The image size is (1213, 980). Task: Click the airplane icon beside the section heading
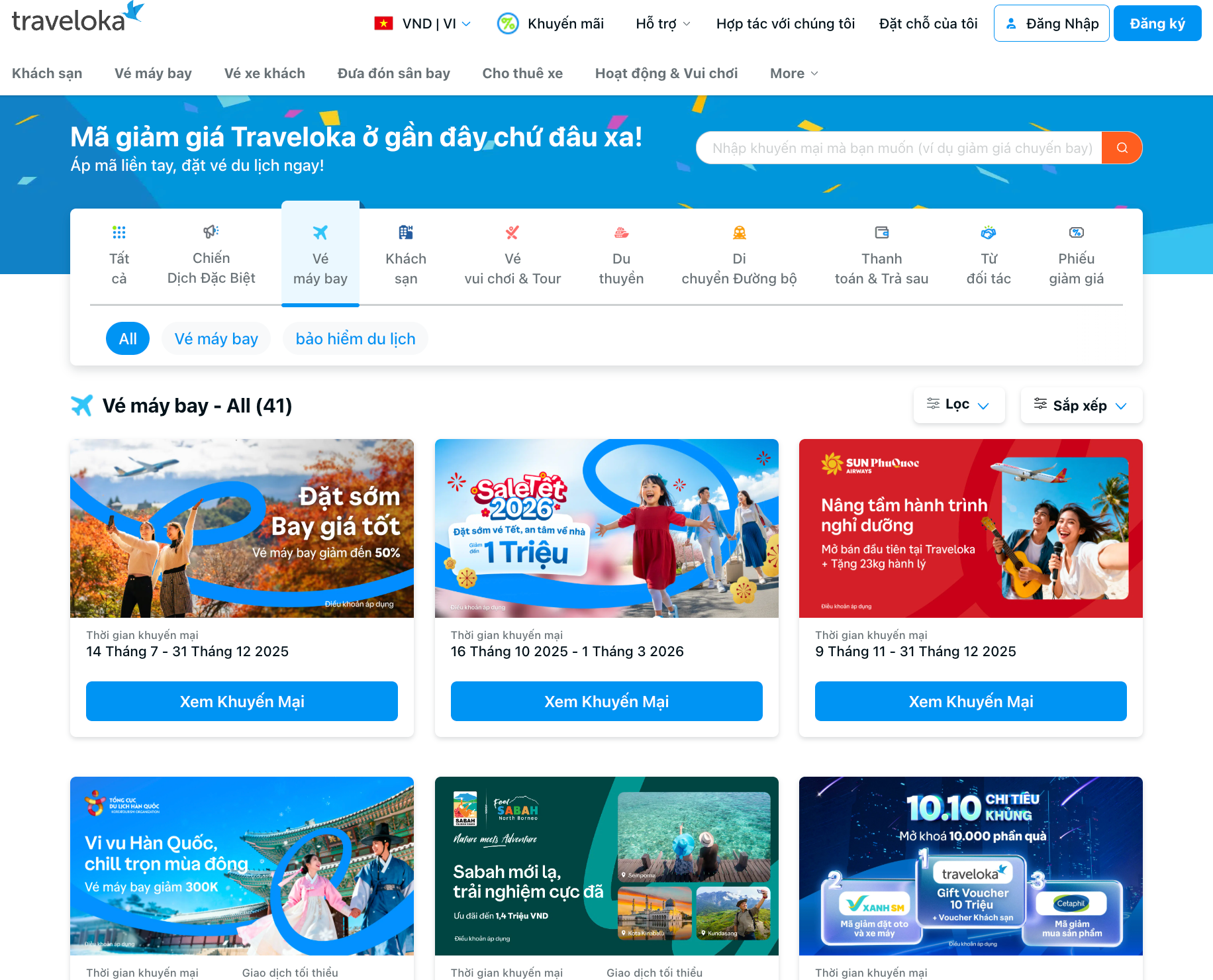82,405
